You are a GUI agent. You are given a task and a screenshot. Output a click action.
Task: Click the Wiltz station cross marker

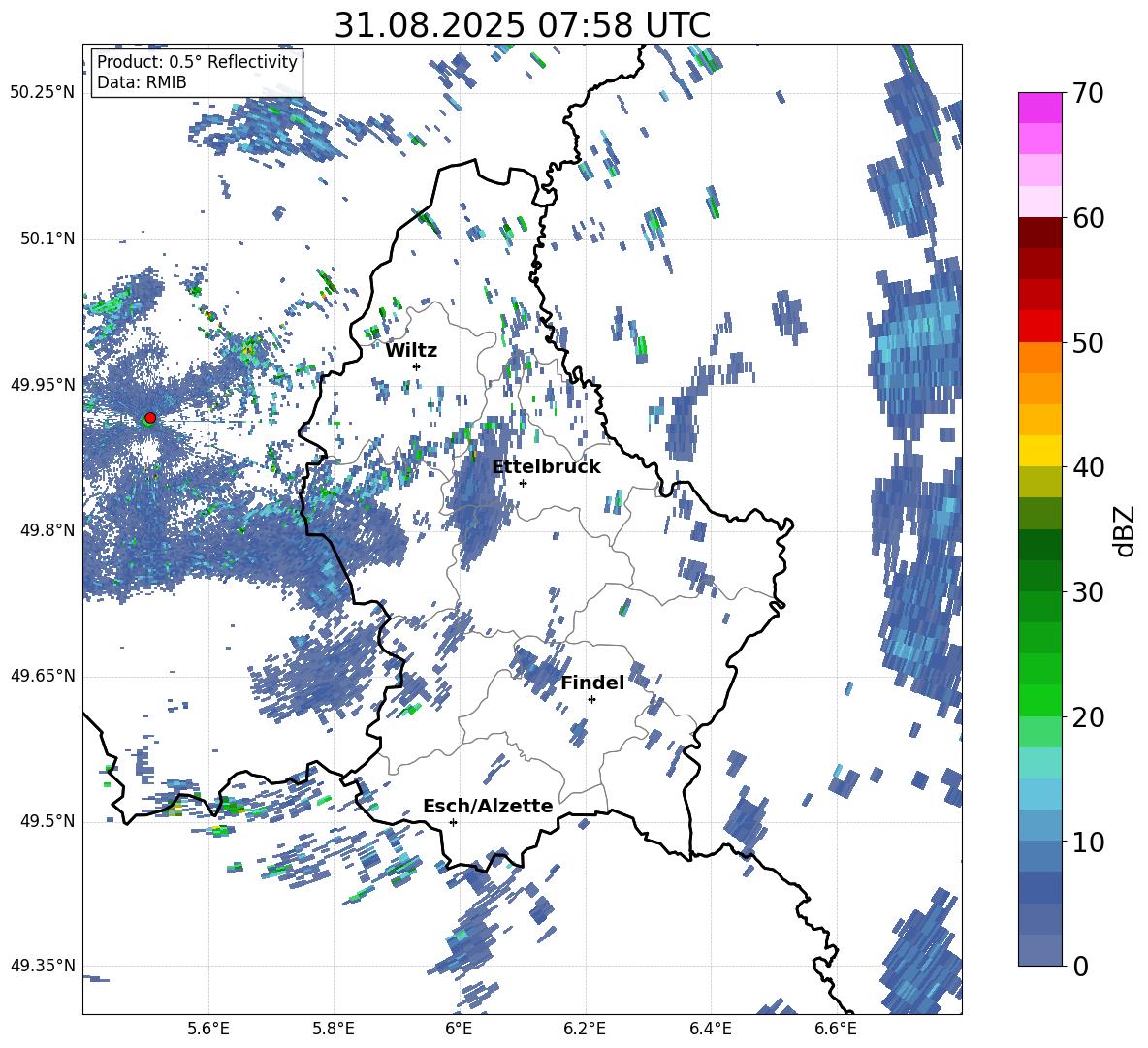tap(417, 366)
